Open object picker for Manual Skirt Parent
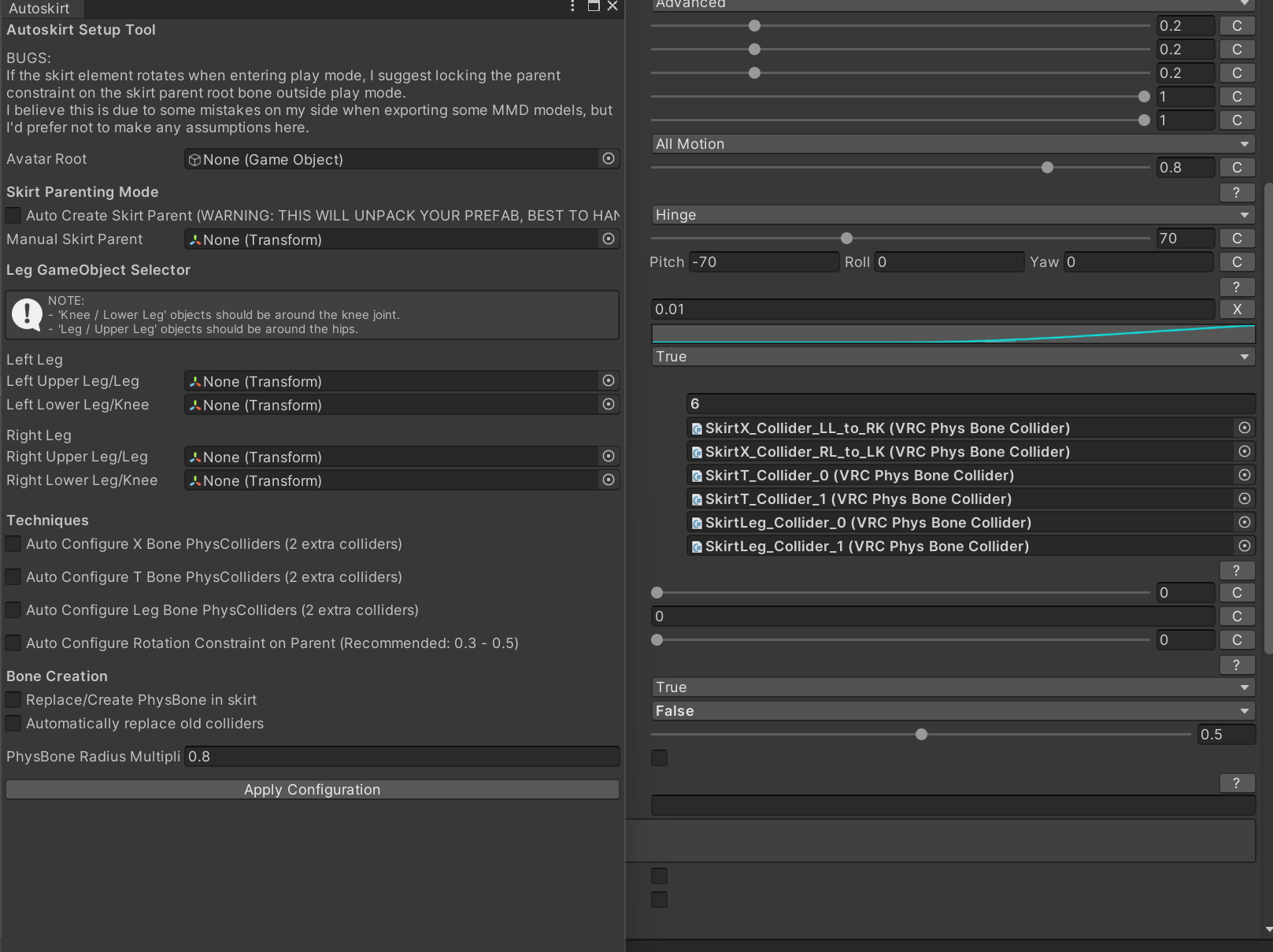 pyautogui.click(x=609, y=239)
